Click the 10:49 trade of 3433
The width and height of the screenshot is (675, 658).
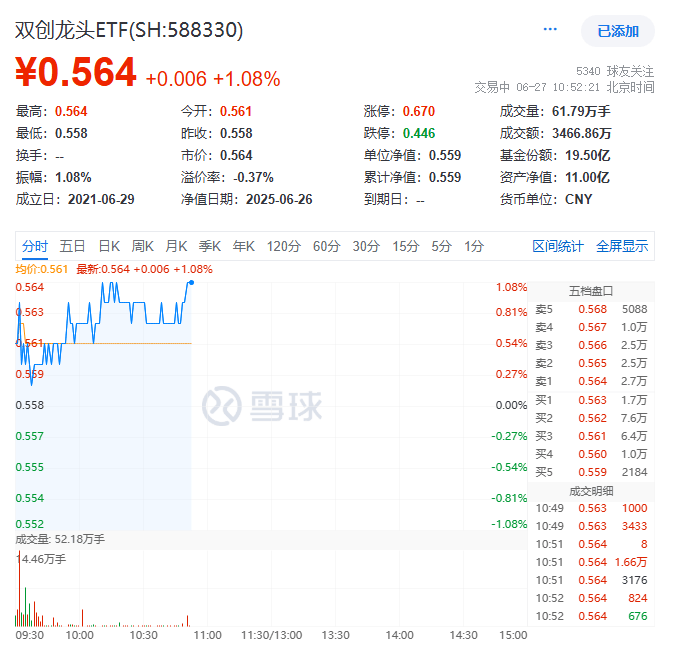tap(591, 526)
